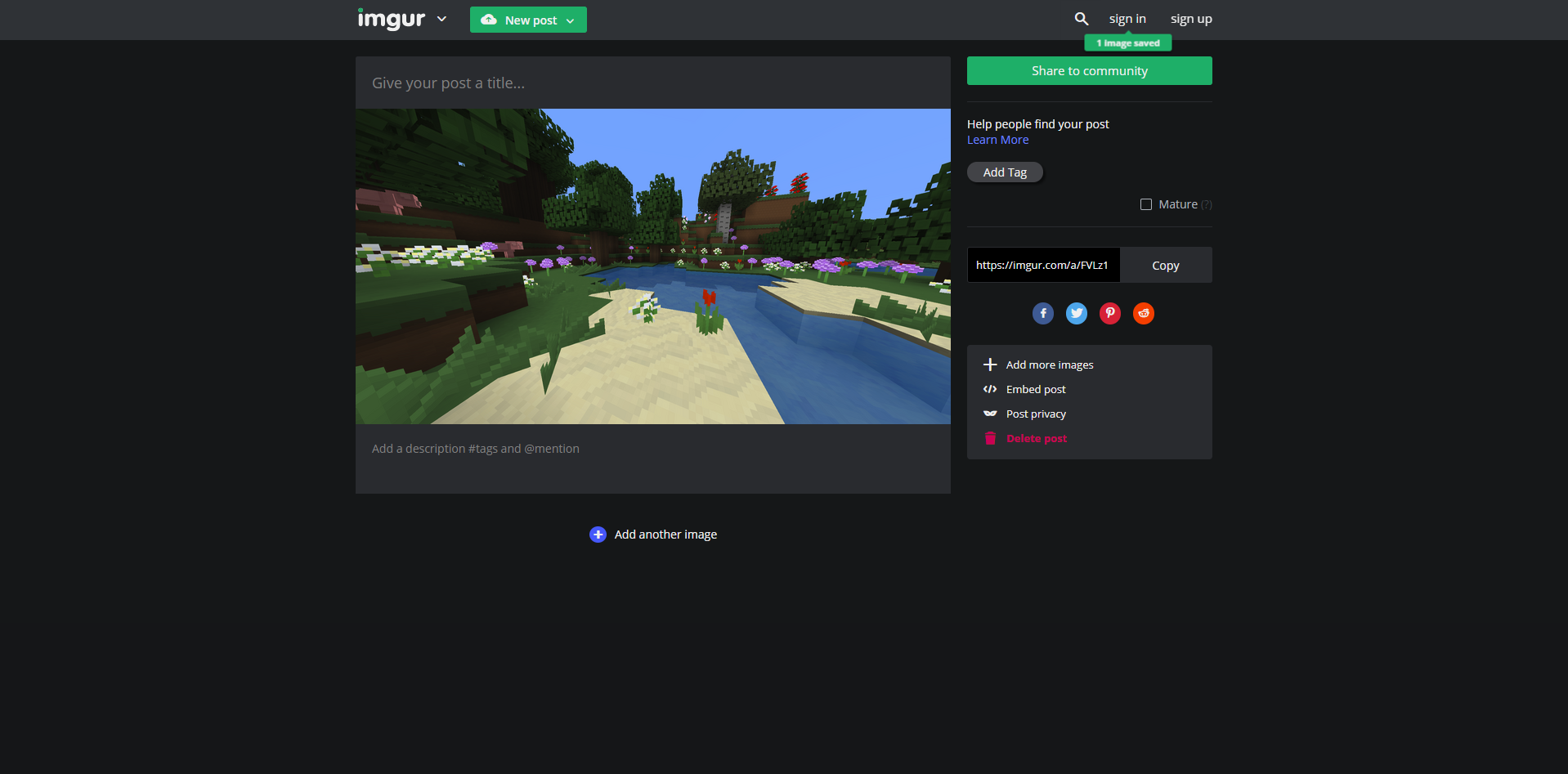Click sign up
The image size is (1568, 774).
point(1191,19)
